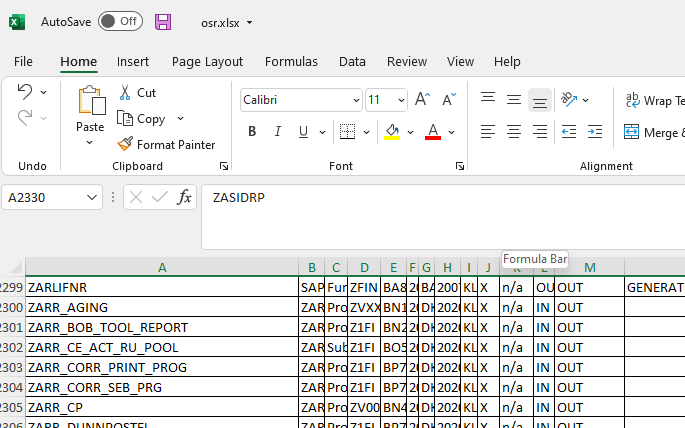Expand the Undo history dropdown
The width and height of the screenshot is (685, 428).
click(x=43, y=92)
